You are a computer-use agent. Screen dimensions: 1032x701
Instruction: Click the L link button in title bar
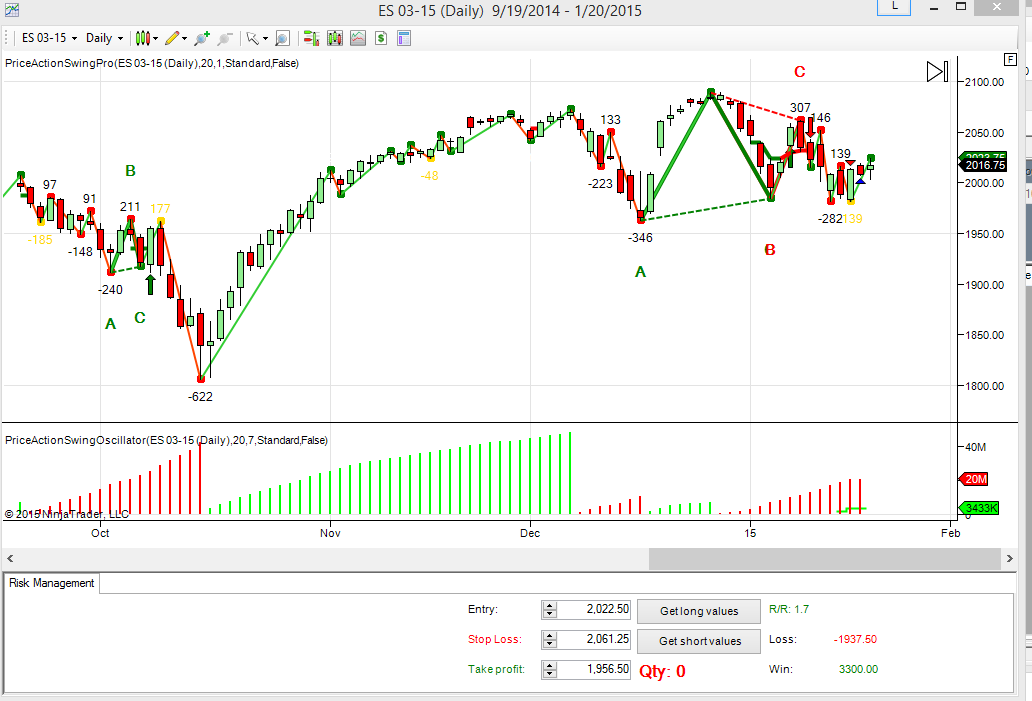coord(894,7)
